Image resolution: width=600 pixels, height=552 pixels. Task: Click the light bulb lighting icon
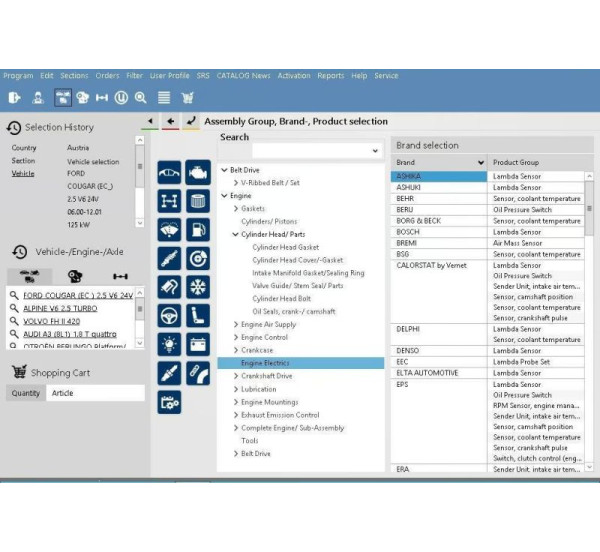[170, 345]
